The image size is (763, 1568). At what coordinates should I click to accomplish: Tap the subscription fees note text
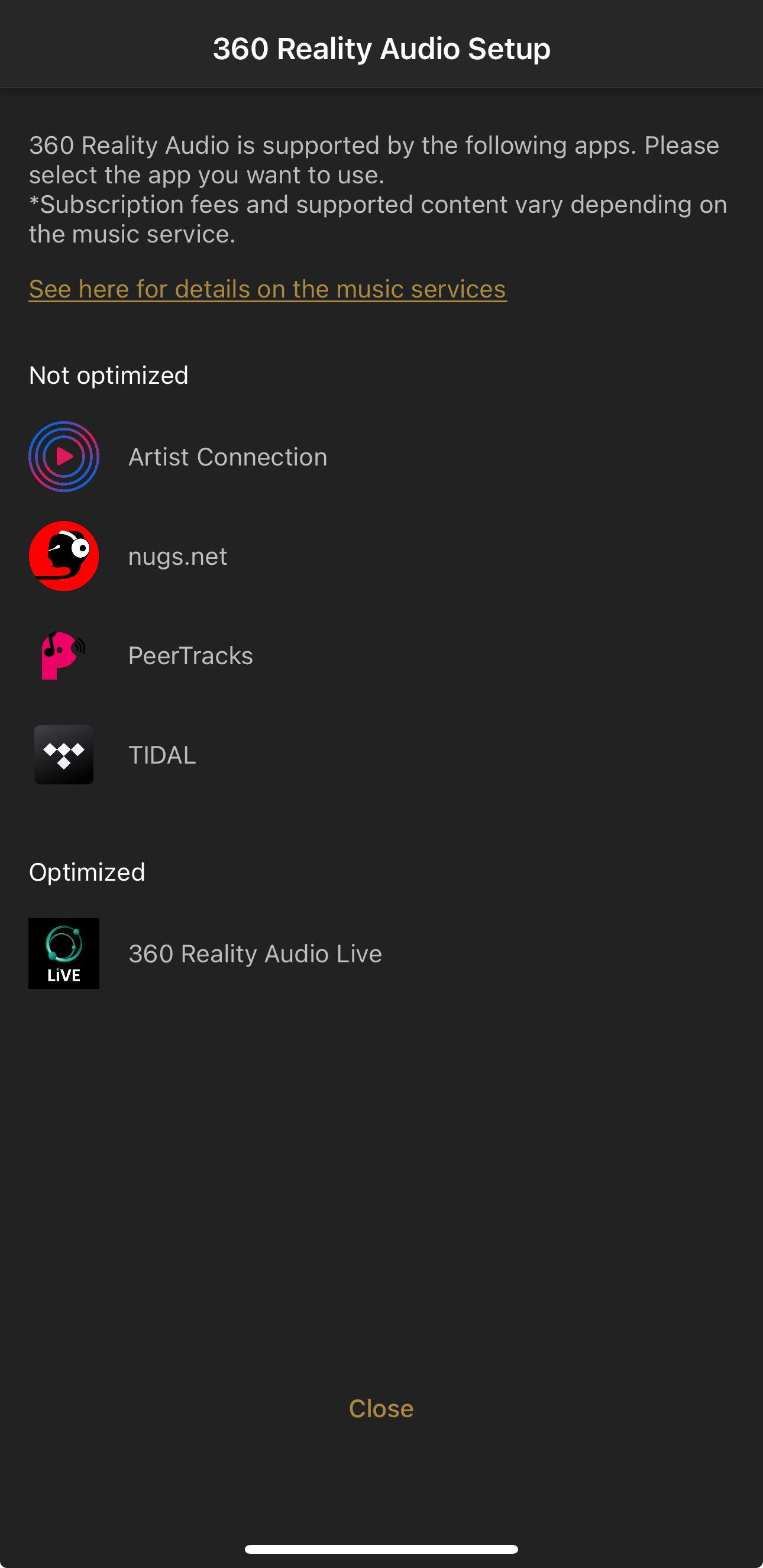tap(378, 219)
